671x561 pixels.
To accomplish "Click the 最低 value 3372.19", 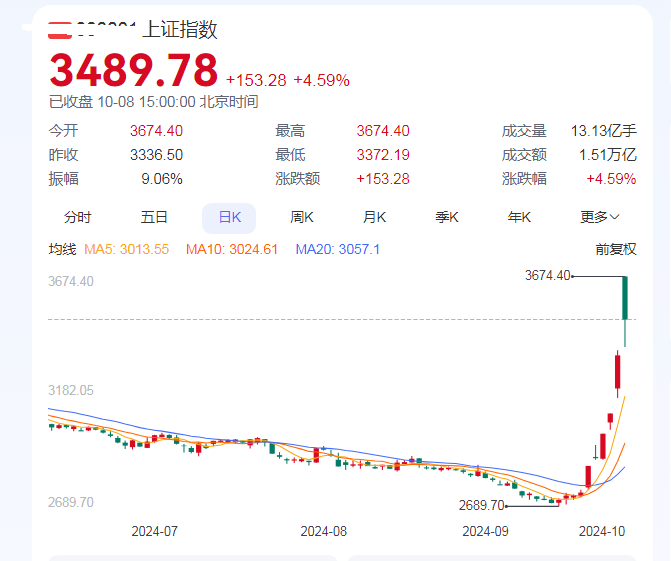I will pyautogui.click(x=383, y=155).
